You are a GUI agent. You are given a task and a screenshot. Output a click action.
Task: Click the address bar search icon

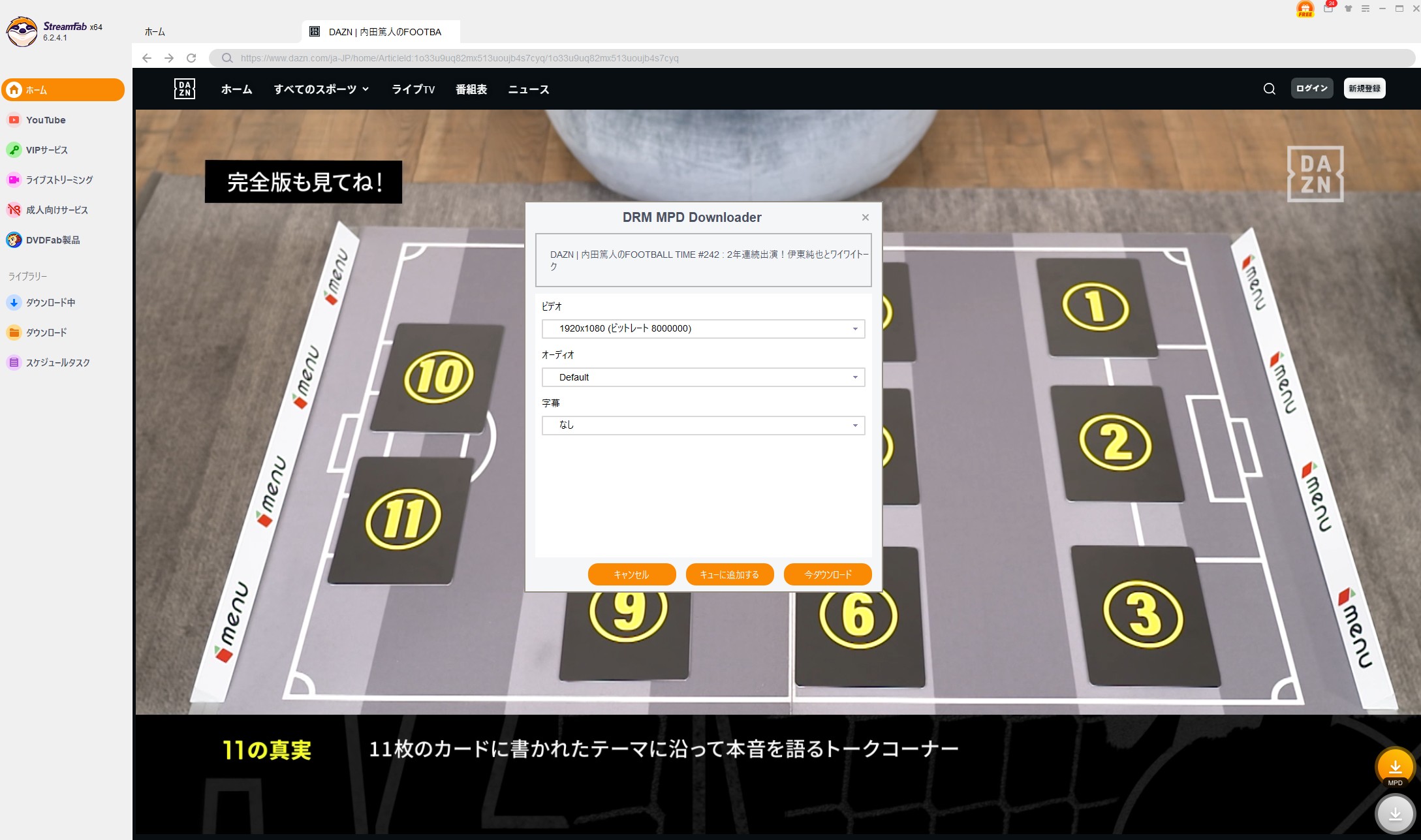coord(227,58)
